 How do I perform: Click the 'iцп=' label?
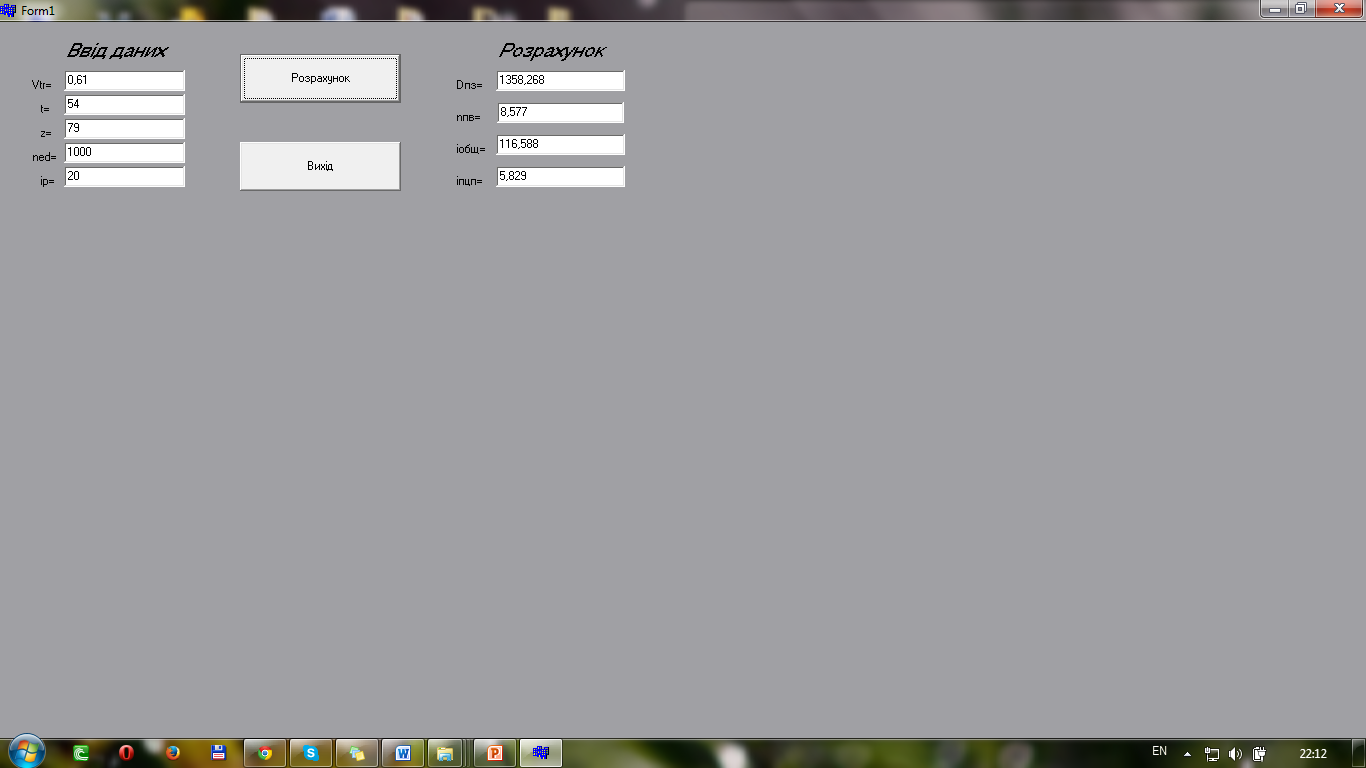coord(469,181)
